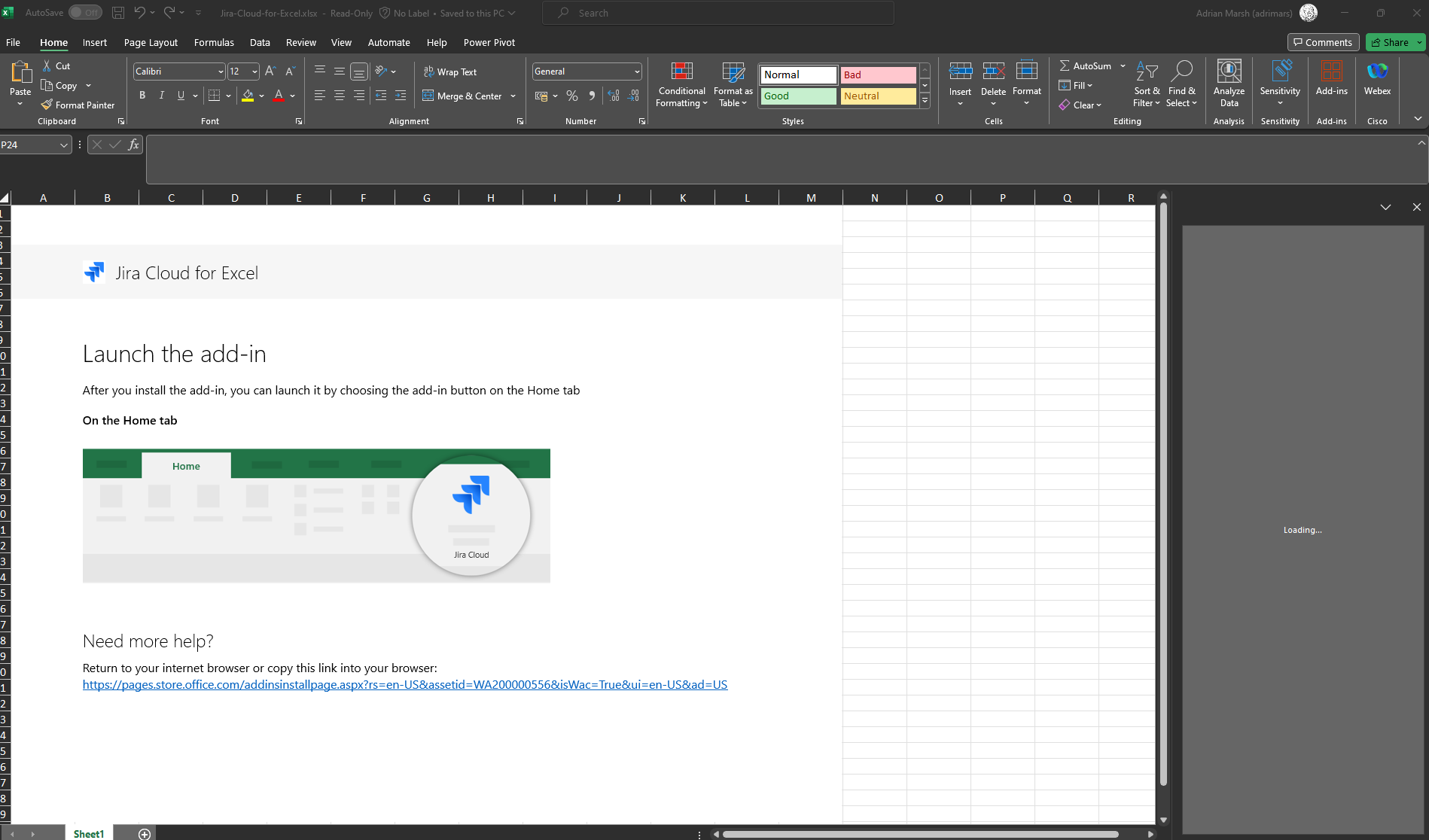The height and width of the screenshot is (840, 1429).
Task: Click the Paste clipboard icon
Action: 20,72
